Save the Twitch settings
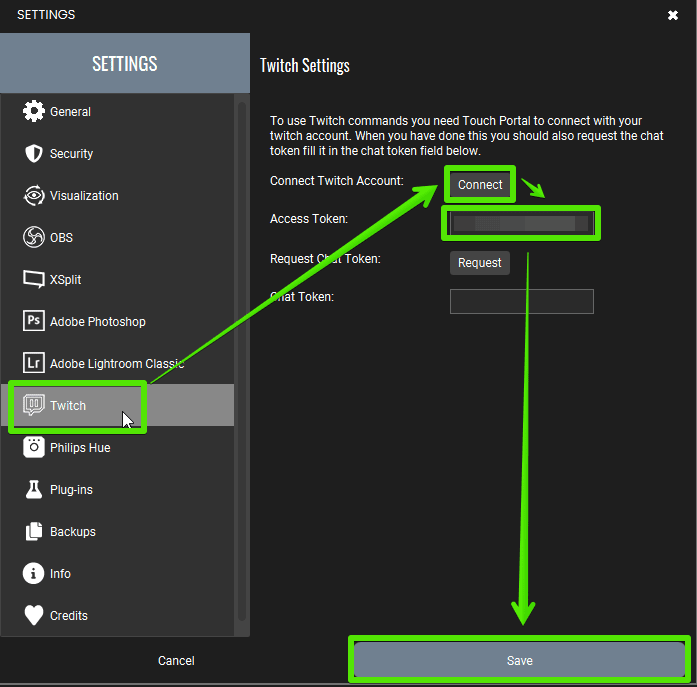697x687 pixels. click(x=519, y=660)
